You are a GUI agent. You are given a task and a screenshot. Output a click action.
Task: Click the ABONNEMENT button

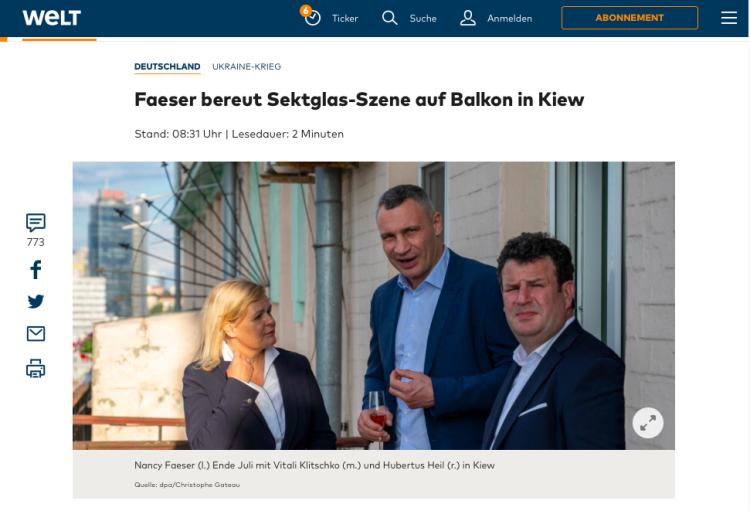(x=629, y=18)
